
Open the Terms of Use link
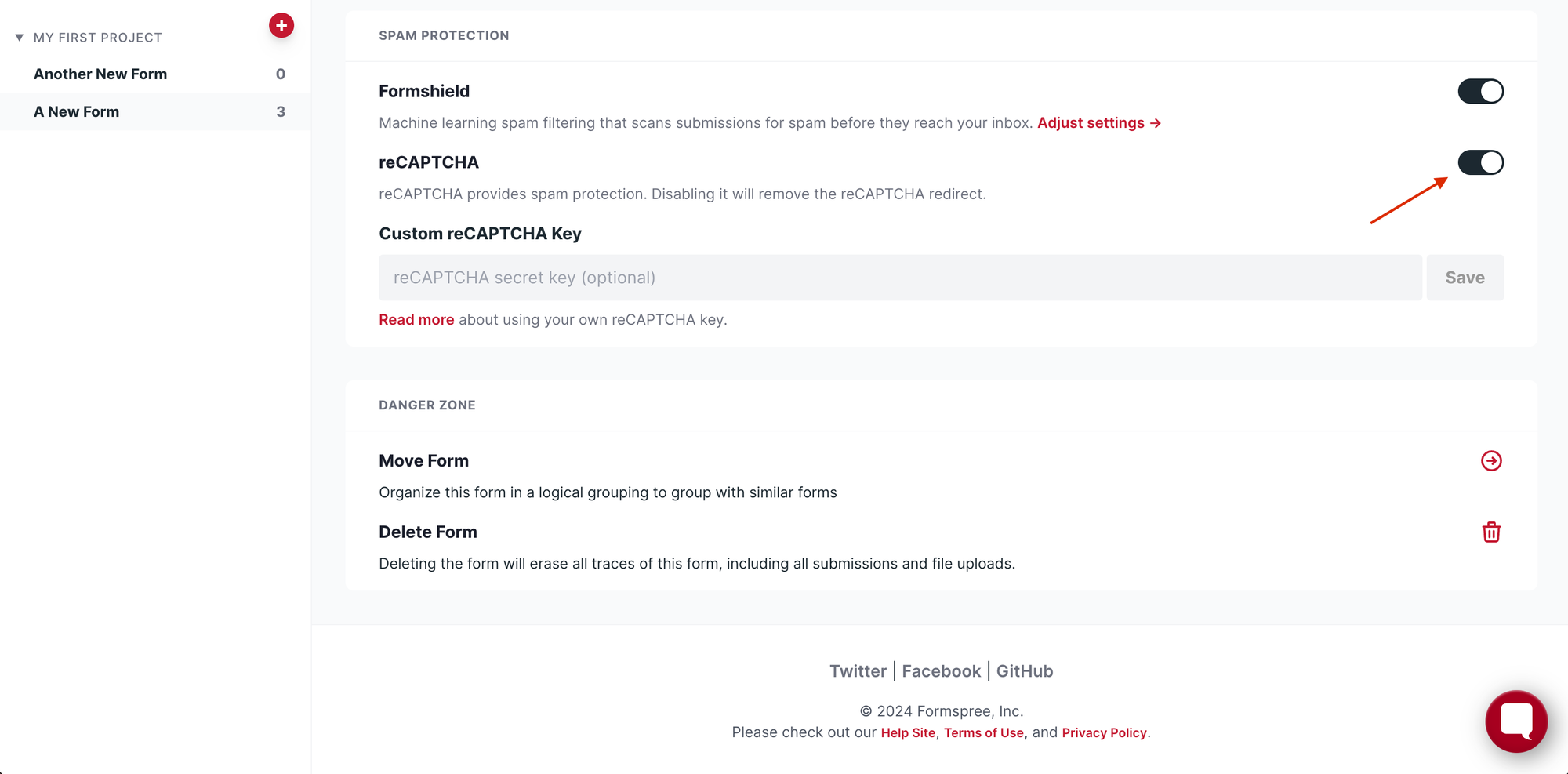(983, 732)
